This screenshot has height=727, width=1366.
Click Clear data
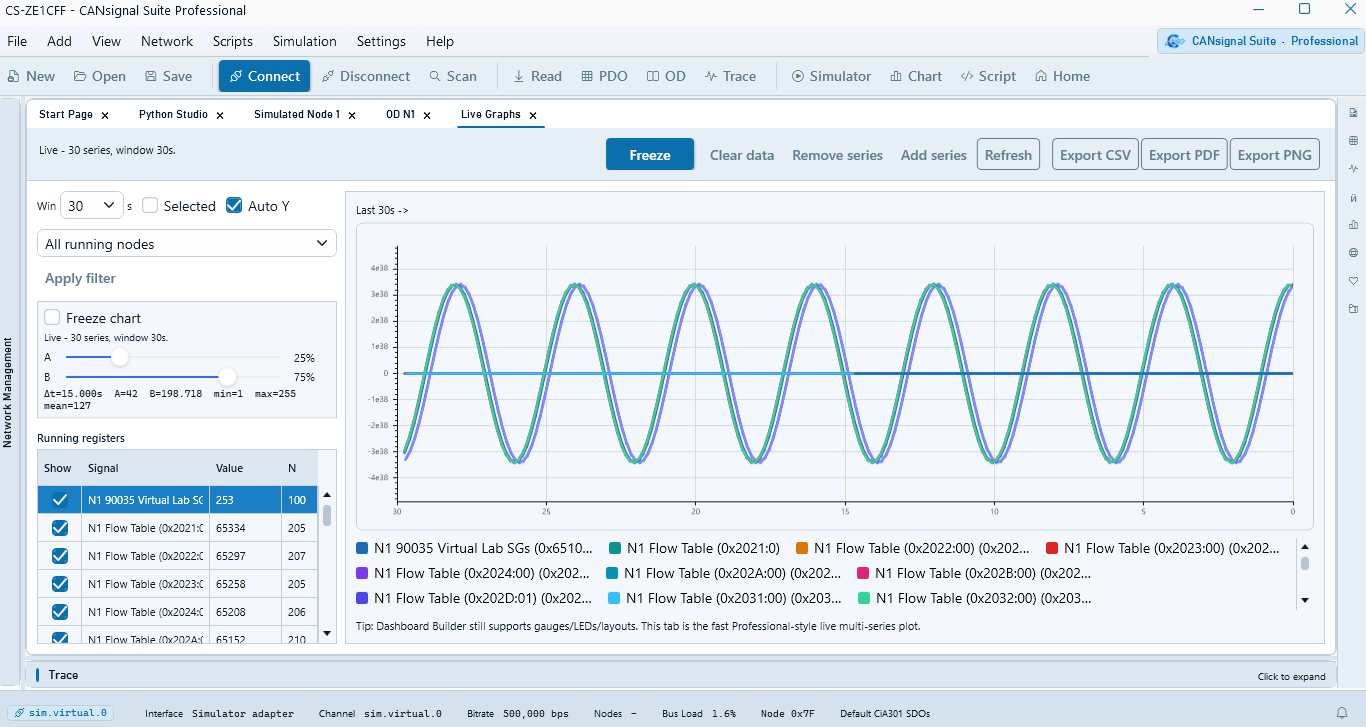click(742, 155)
